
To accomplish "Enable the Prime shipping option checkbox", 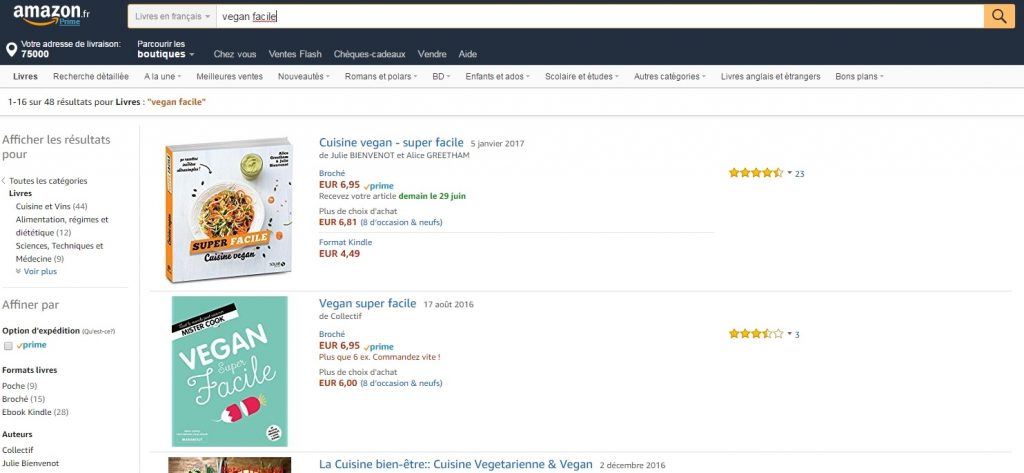I will 8,346.
